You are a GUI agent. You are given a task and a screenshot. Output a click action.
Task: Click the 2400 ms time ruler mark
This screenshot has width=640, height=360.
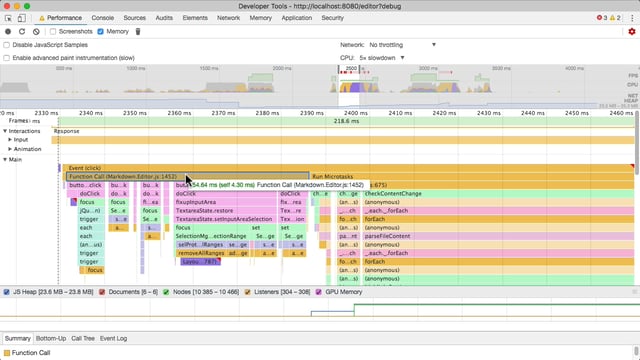point(356,113)
